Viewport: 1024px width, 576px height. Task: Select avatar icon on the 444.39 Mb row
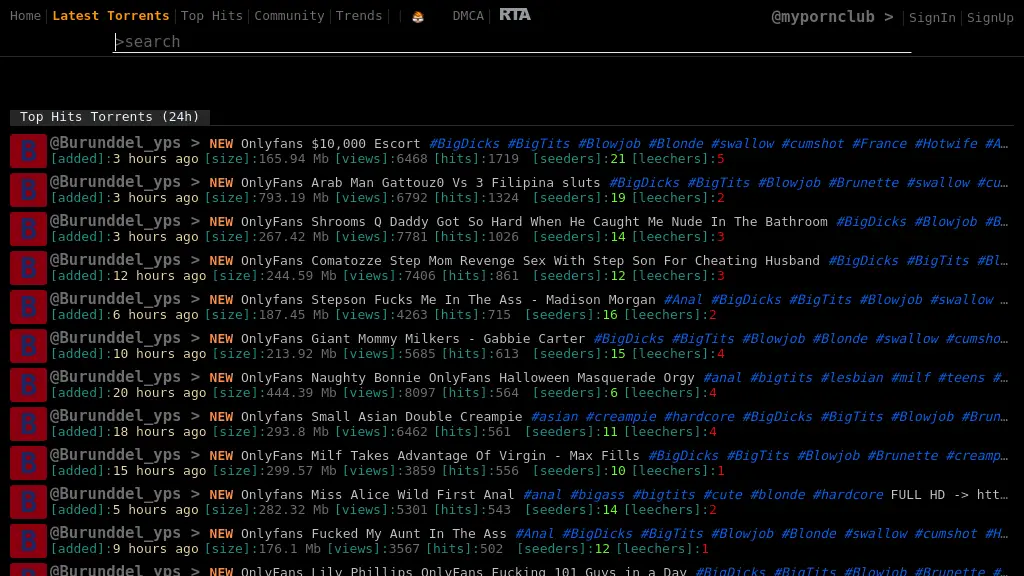[28, 385]
